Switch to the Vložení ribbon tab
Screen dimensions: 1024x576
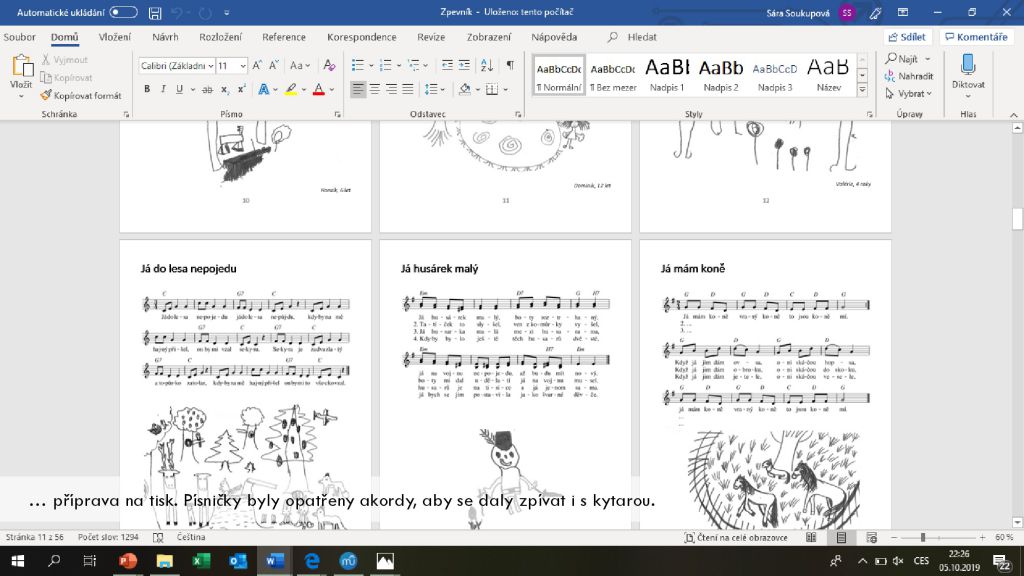pyautogui.click(x=114, y=37)
